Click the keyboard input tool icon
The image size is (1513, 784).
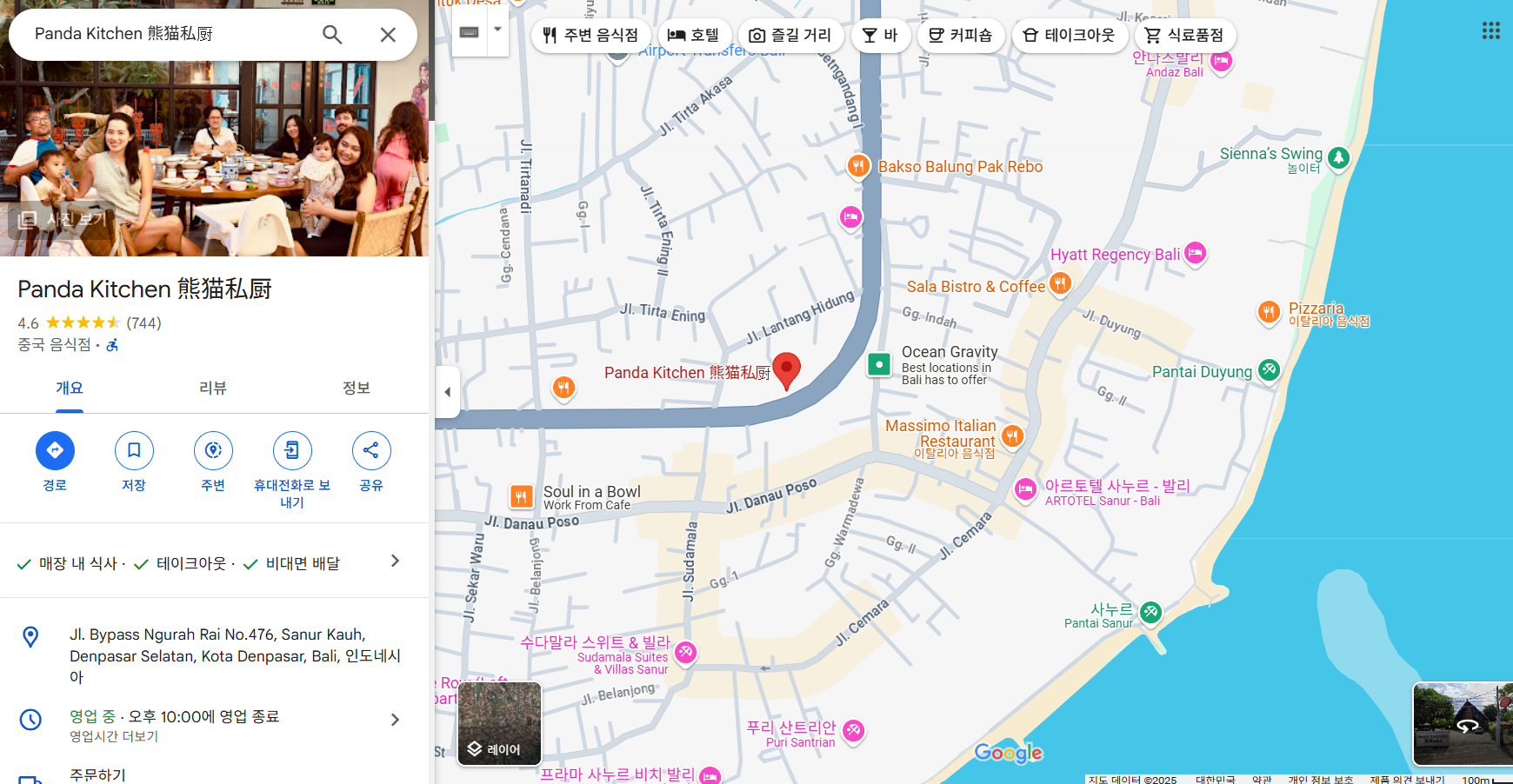470,32
